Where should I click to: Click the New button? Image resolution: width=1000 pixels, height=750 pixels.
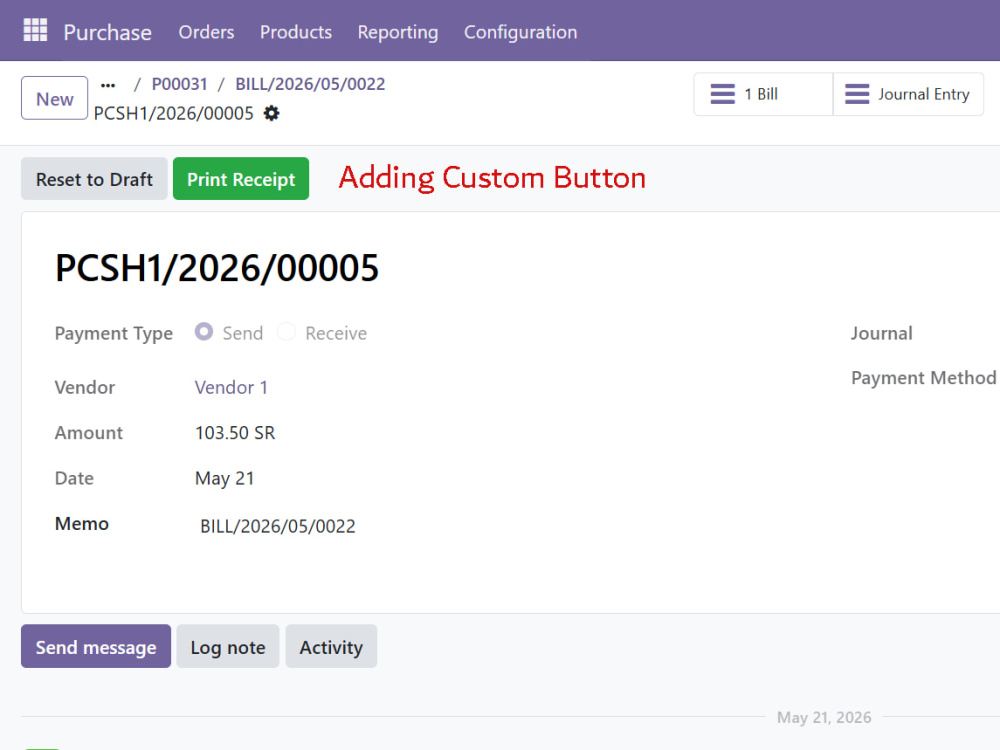[54, 98]
